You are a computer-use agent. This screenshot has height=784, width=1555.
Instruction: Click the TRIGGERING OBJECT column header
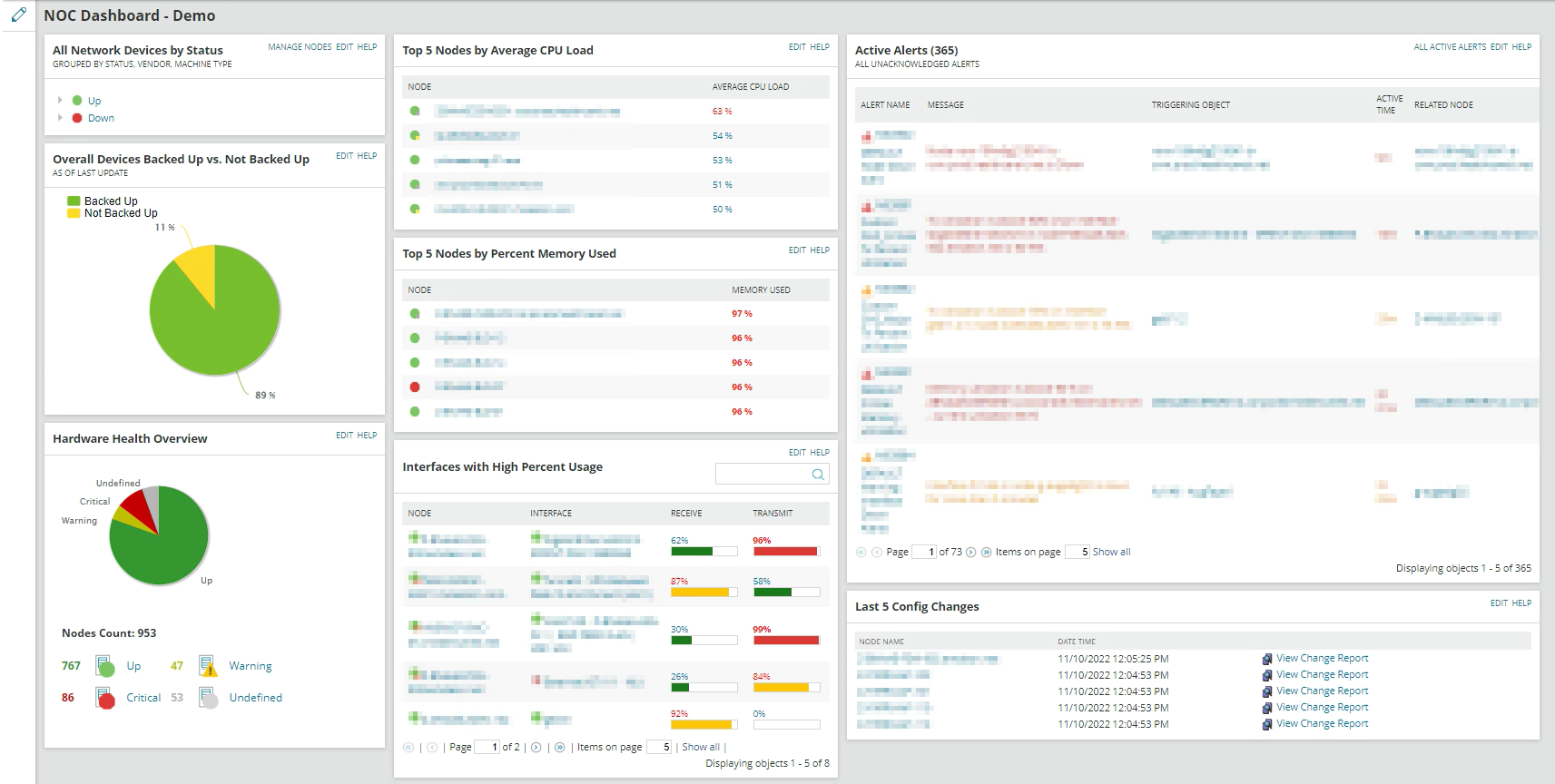(x=1191, y=105)
